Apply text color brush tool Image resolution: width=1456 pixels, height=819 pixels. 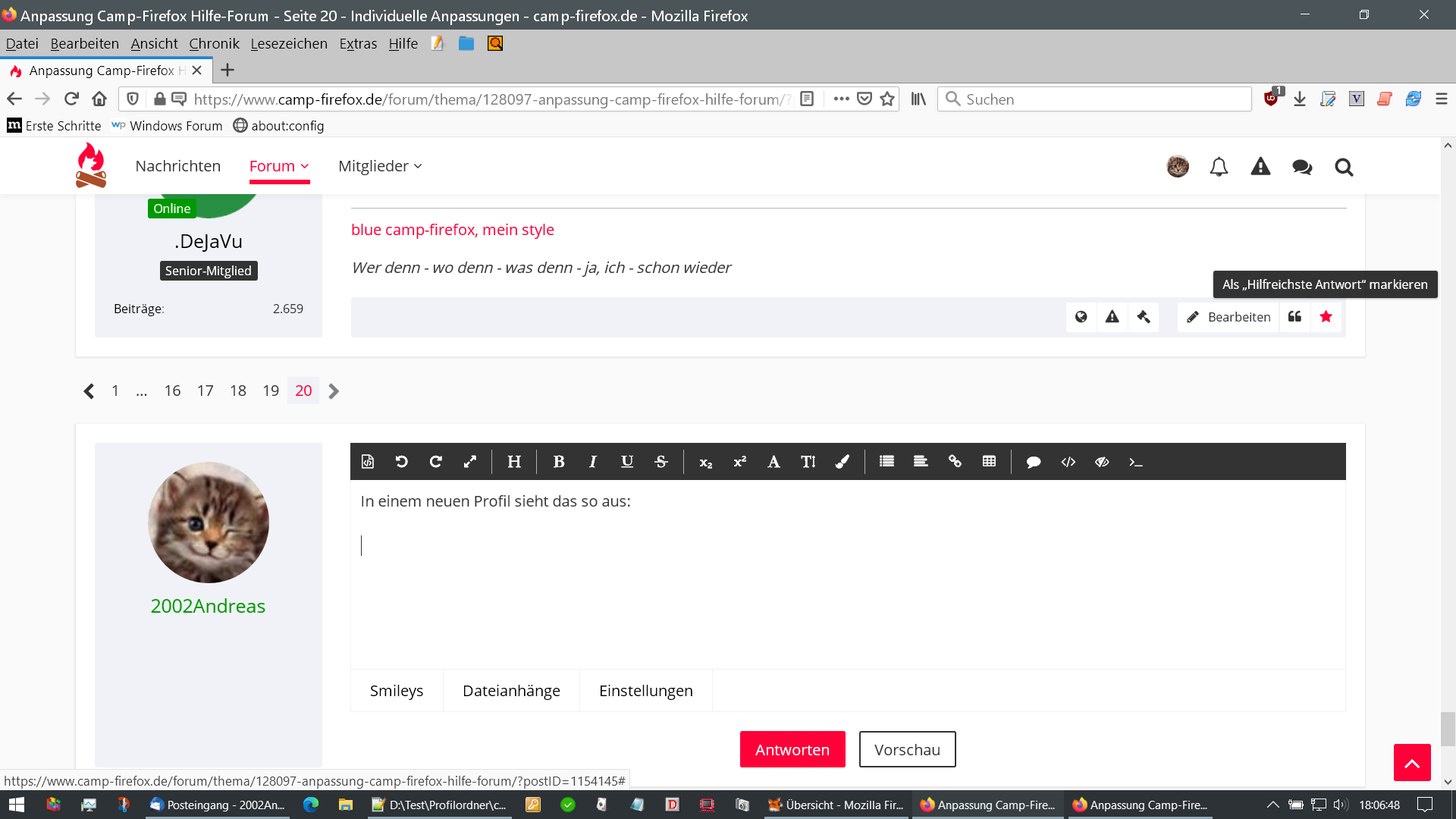point(842,462)
